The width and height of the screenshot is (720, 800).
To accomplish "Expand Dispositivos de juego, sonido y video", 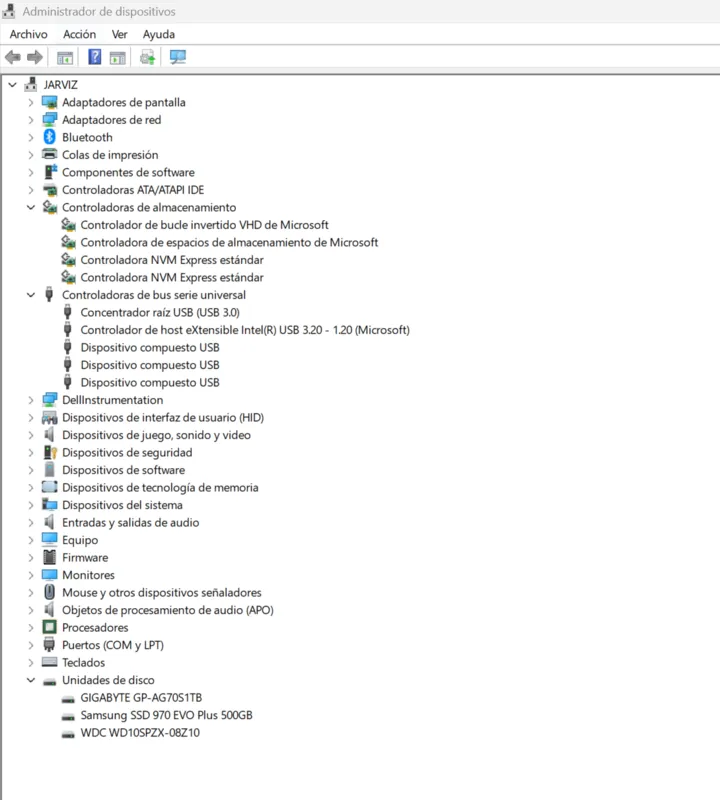I will coord(31,435).
